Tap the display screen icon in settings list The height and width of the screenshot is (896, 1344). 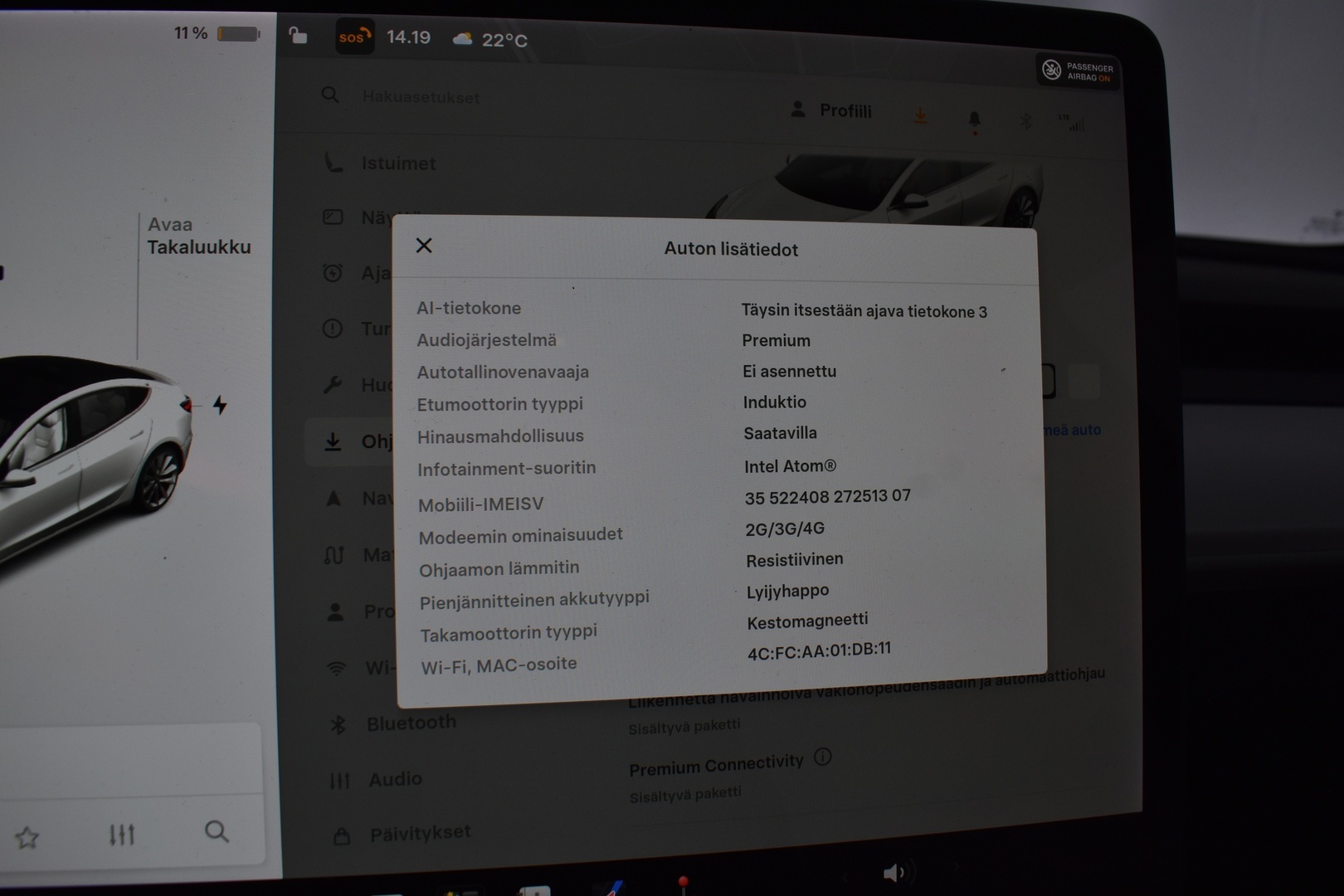tap(333, 217)
